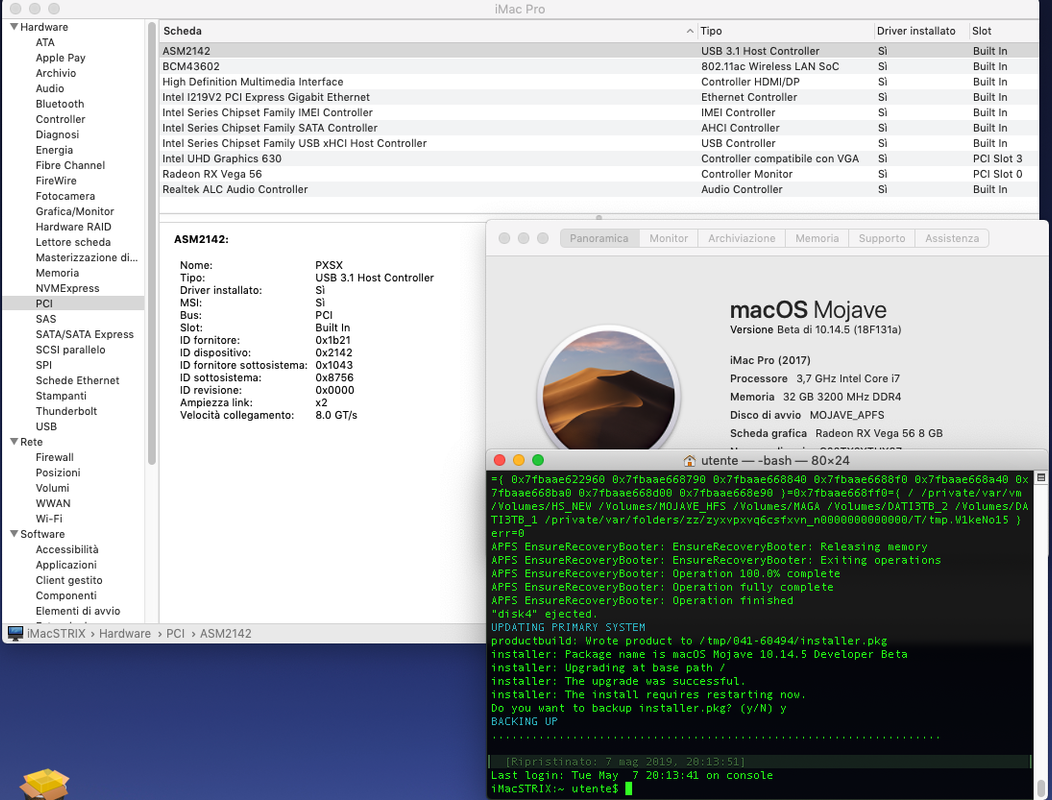Select SATA/SATA Express in sidebar

pyautogui.click(x=85, y=334)
